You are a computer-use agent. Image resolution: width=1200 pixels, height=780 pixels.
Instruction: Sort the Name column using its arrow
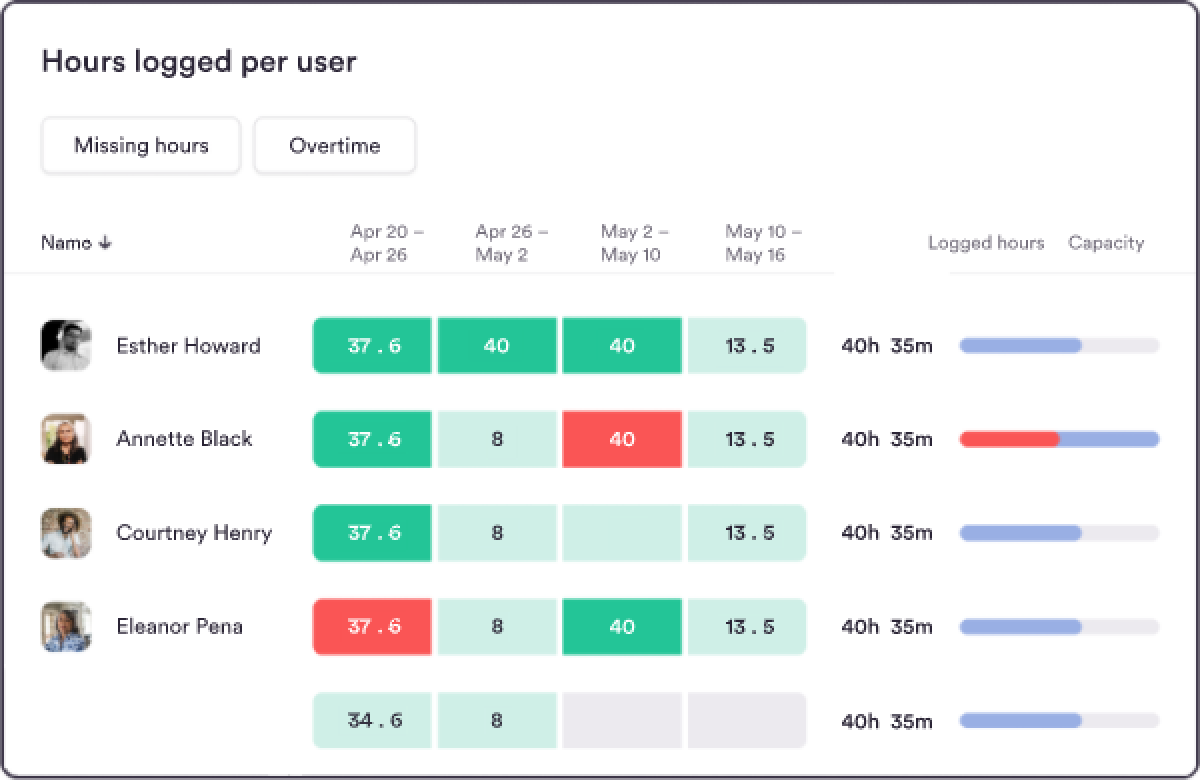[x=105, y=243]
